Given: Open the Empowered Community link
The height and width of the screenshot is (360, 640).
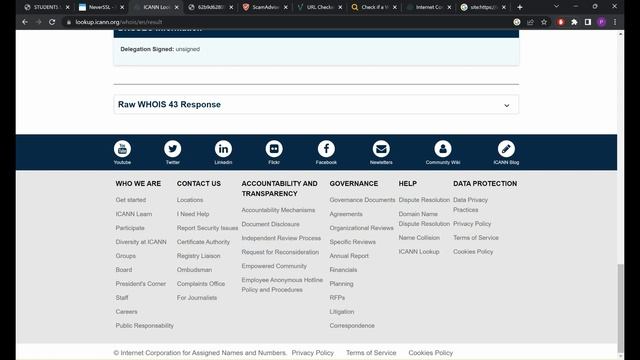Looking at the screenshot, I should point(274,266).
